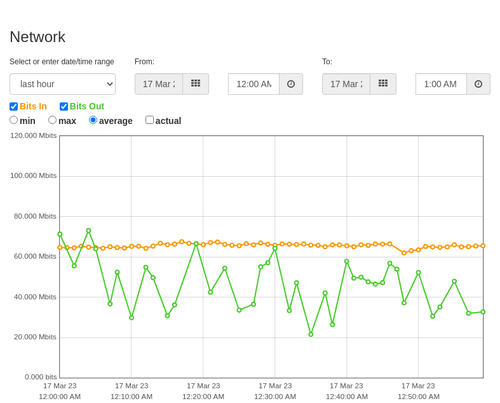Click the 0.000 bits axis label
The width and height of the screenshot is (500, 403).
(x=41, y=377)
